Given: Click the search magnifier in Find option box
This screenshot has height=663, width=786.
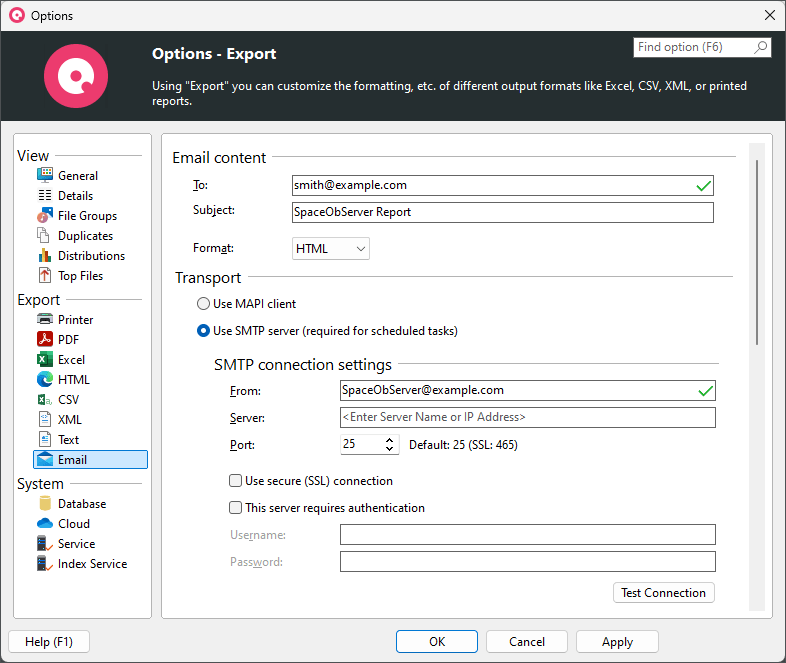Looking at the screenshot, I should point(761,47).
